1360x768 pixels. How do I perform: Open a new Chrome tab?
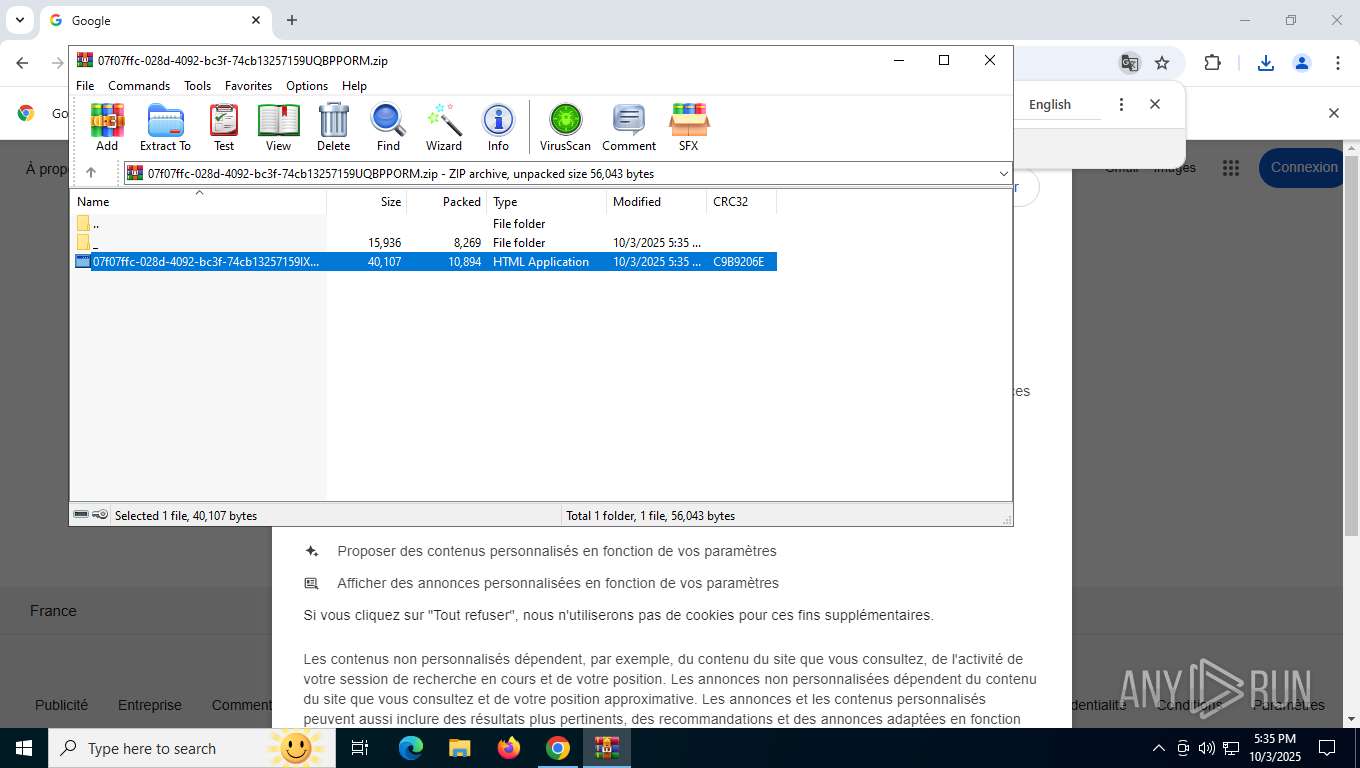point(292,20)
